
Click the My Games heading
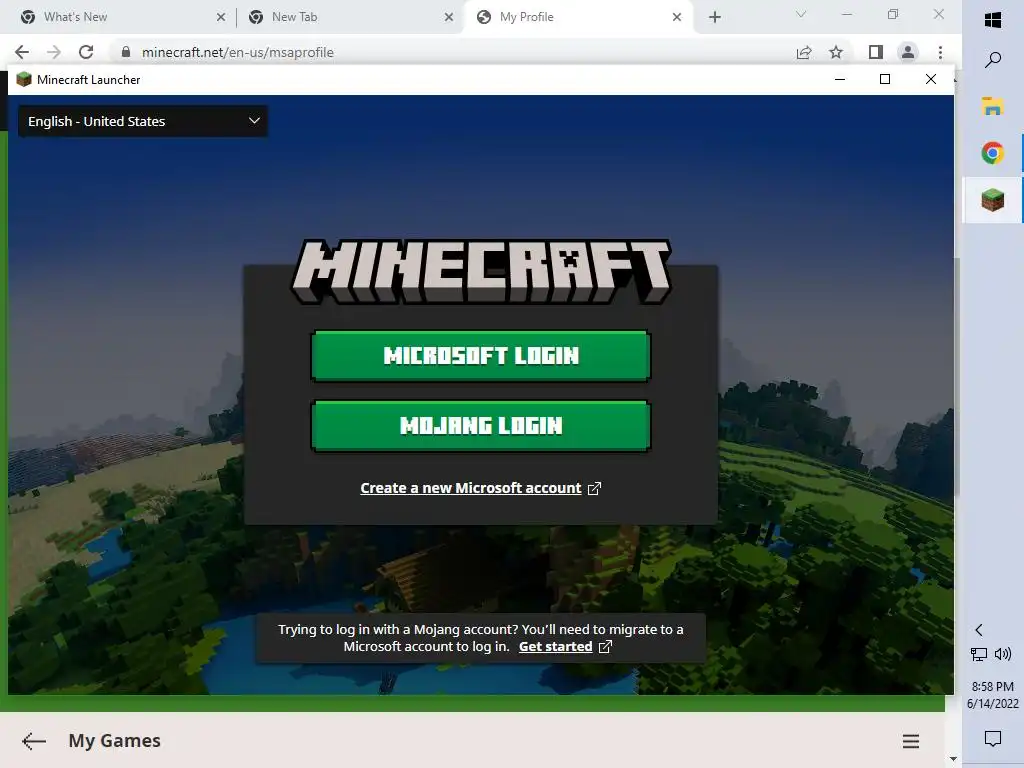[114, 741]
